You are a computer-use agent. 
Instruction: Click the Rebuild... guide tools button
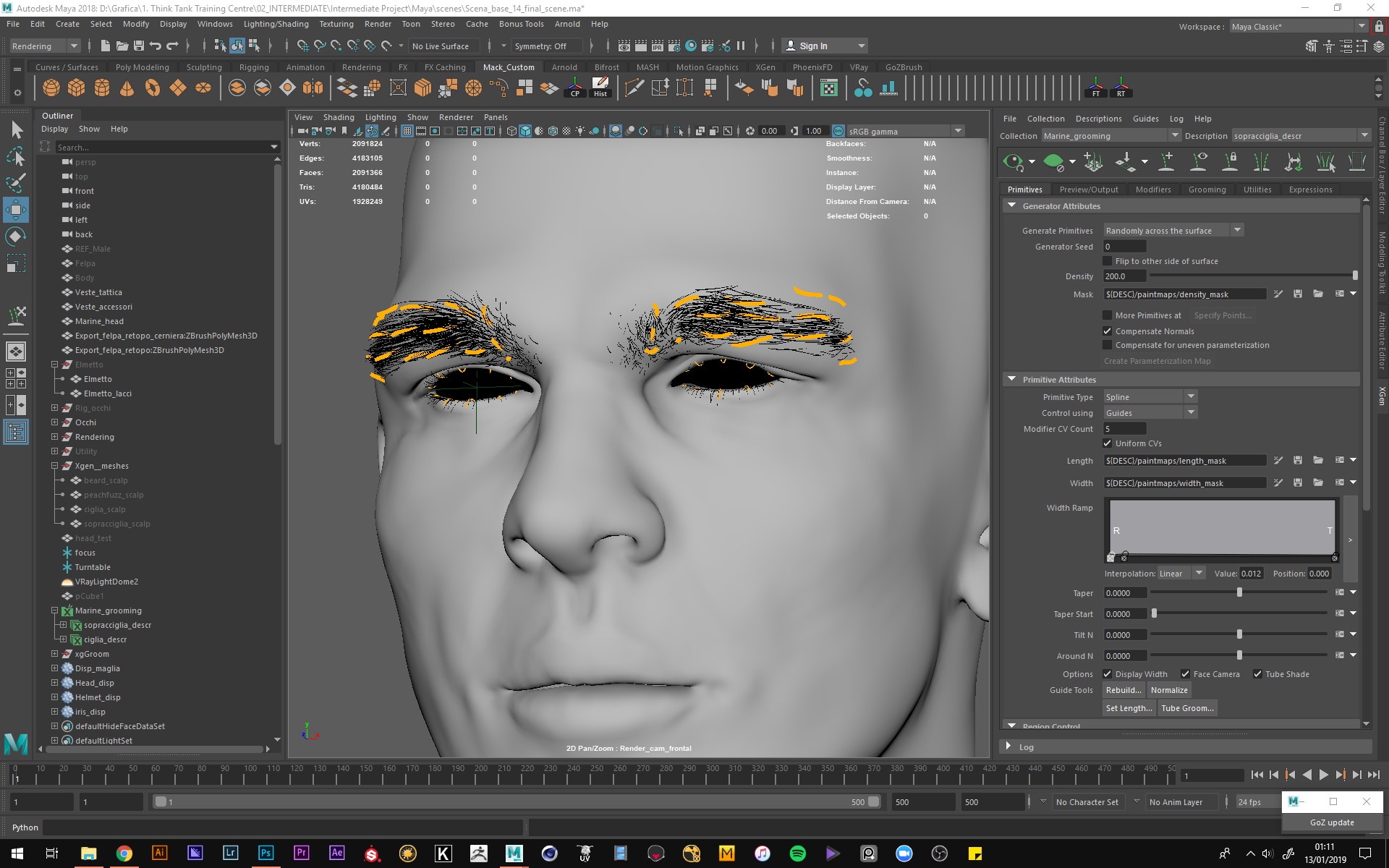point(1123,690)
